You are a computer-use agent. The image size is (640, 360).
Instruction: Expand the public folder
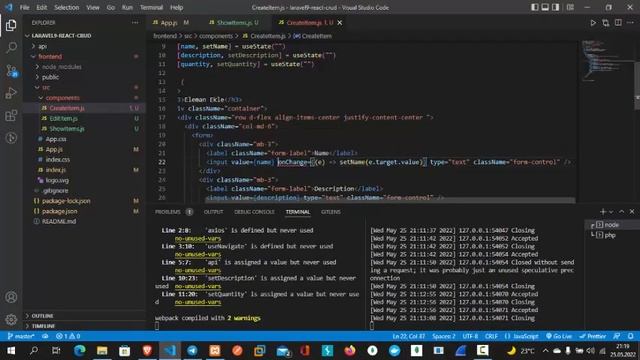(x=50, y=77)
